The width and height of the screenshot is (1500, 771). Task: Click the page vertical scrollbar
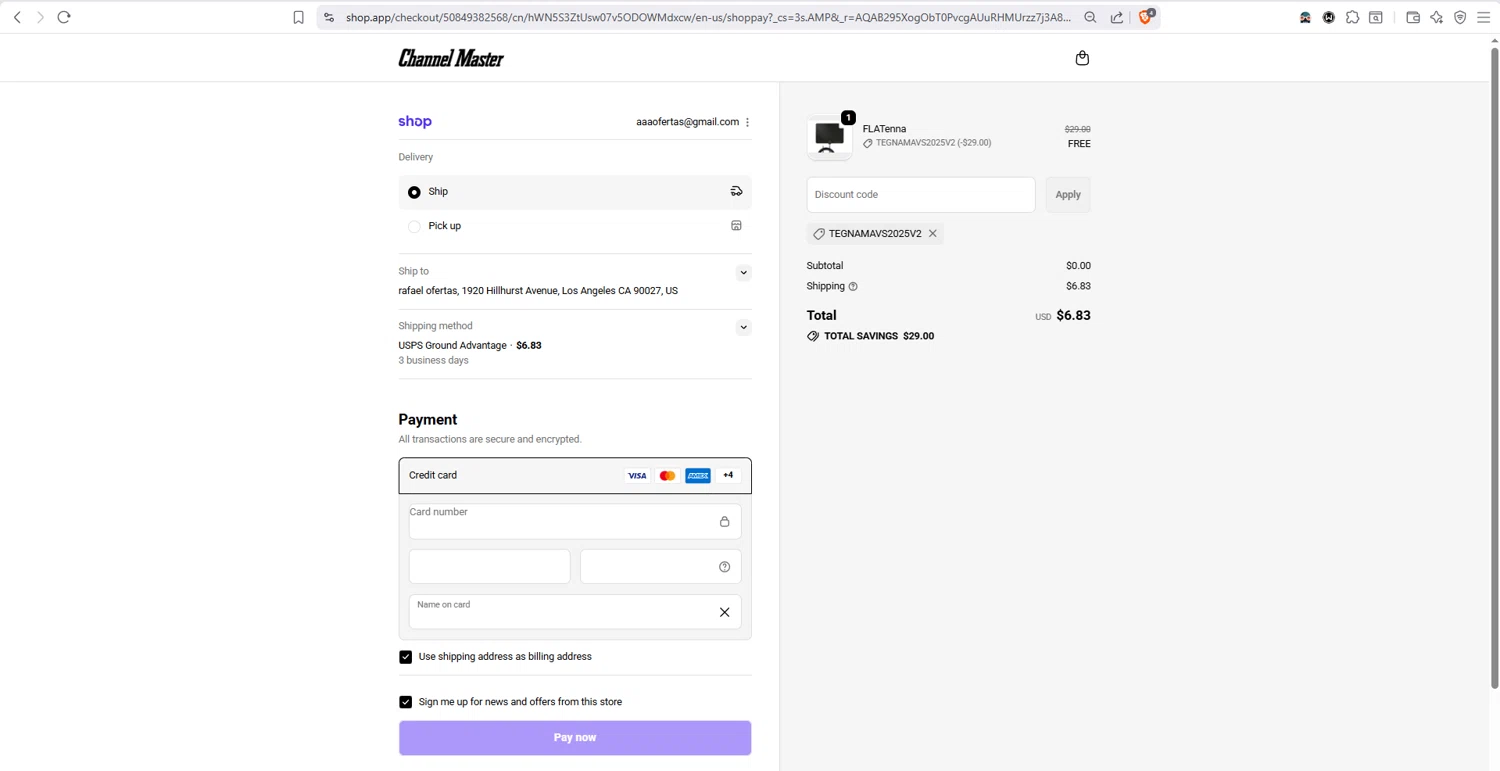pos(1495,367)
